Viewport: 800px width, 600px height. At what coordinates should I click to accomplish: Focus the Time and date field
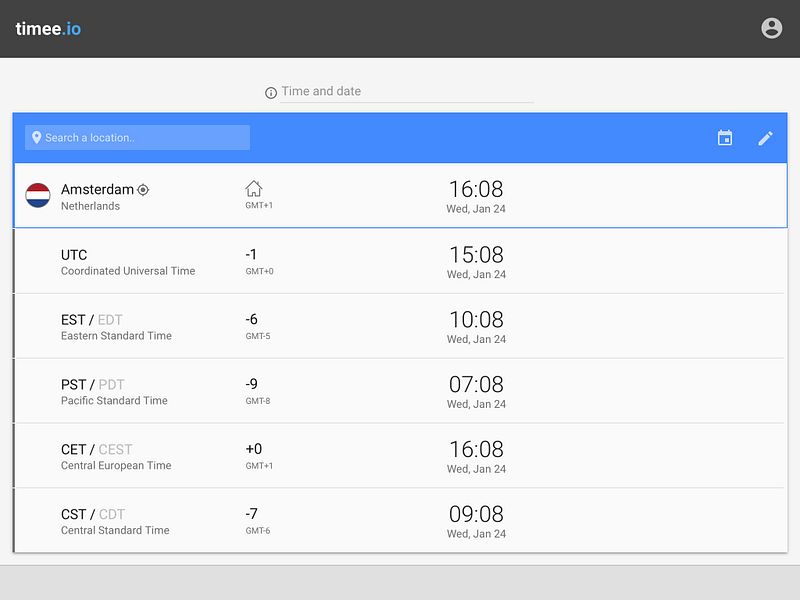(x=406, y=91)
